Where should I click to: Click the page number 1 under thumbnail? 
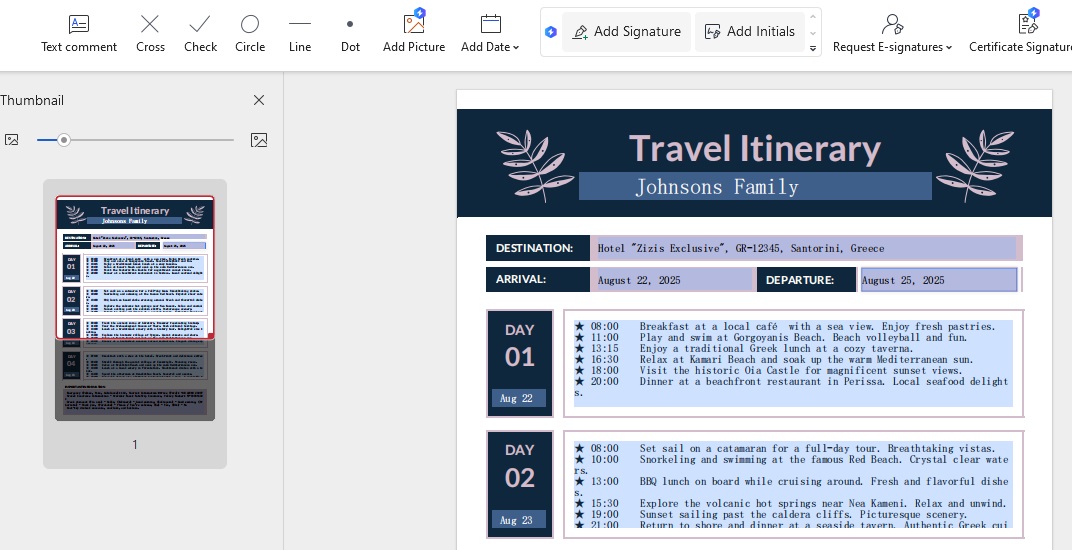pos(135,445)
